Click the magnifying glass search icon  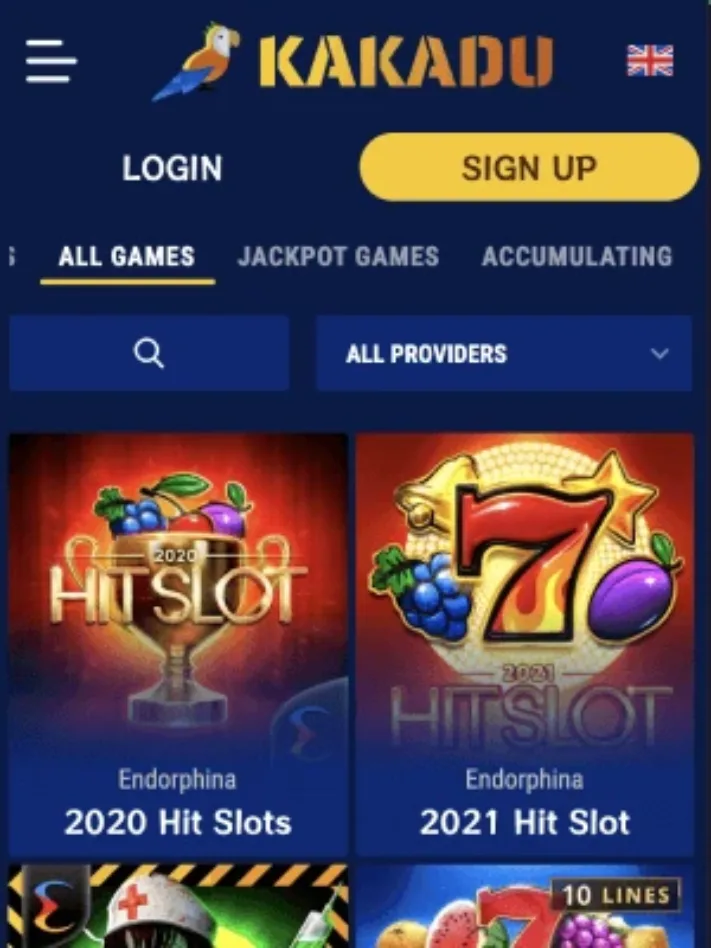click(x=149, y=353)
